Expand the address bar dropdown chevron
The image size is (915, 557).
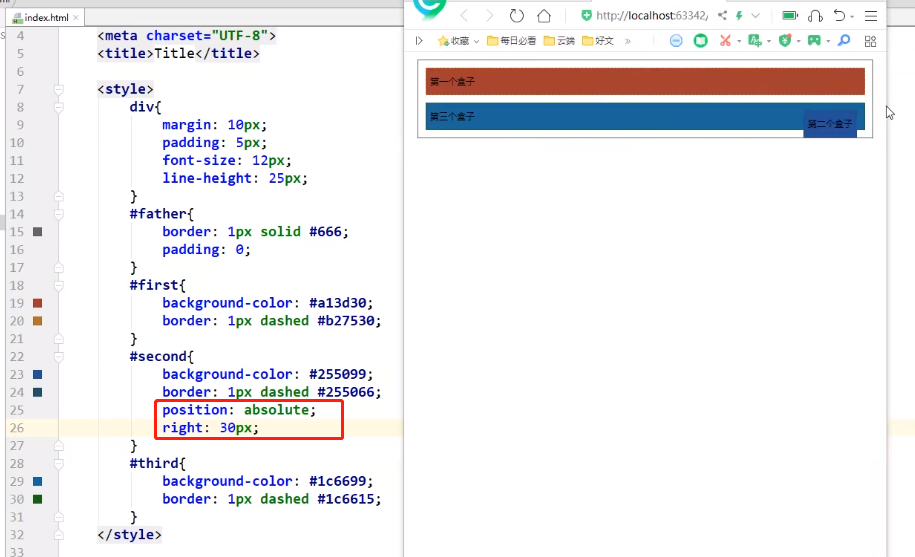(x=756, y=16)
